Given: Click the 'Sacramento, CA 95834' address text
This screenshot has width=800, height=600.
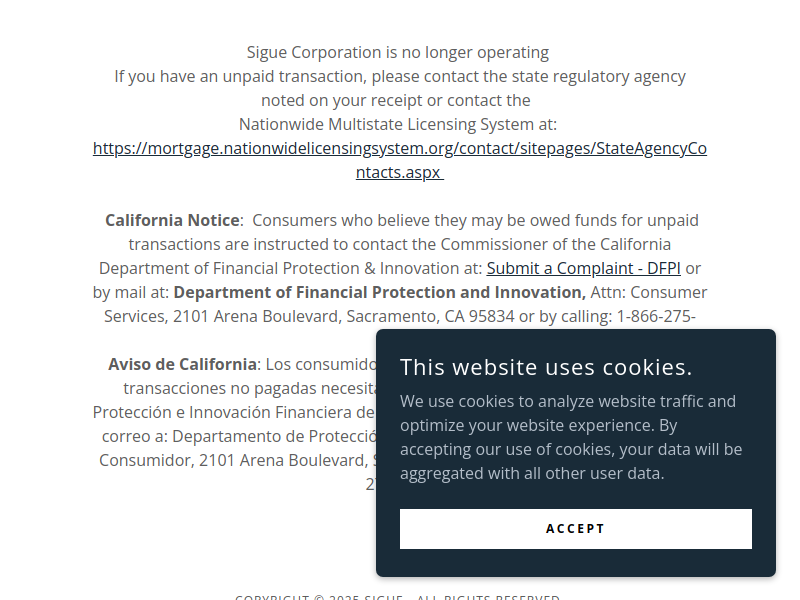Looking at the screenshot, I should 431,316.
